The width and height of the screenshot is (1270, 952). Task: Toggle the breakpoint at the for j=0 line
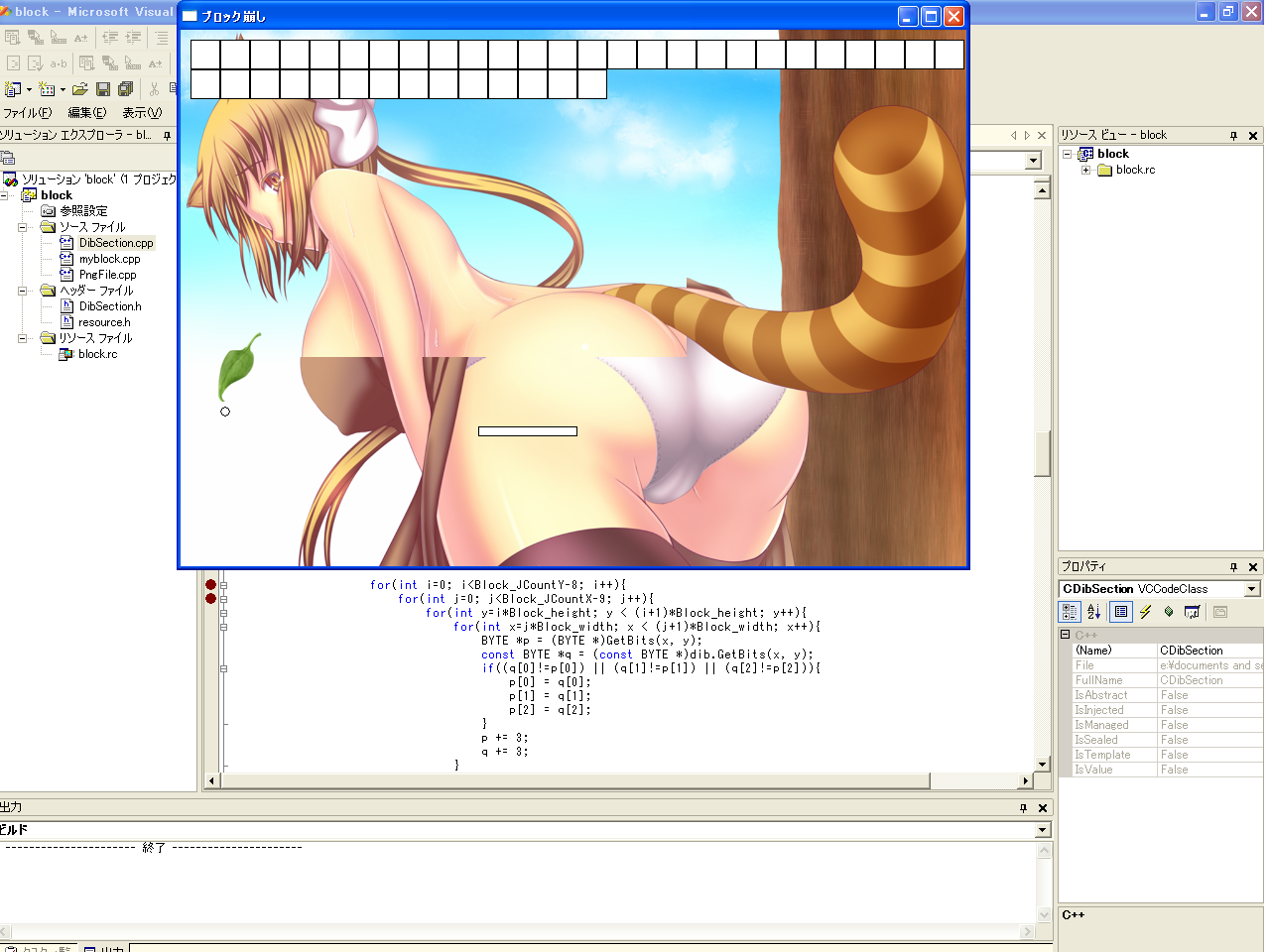coord(210,598)
